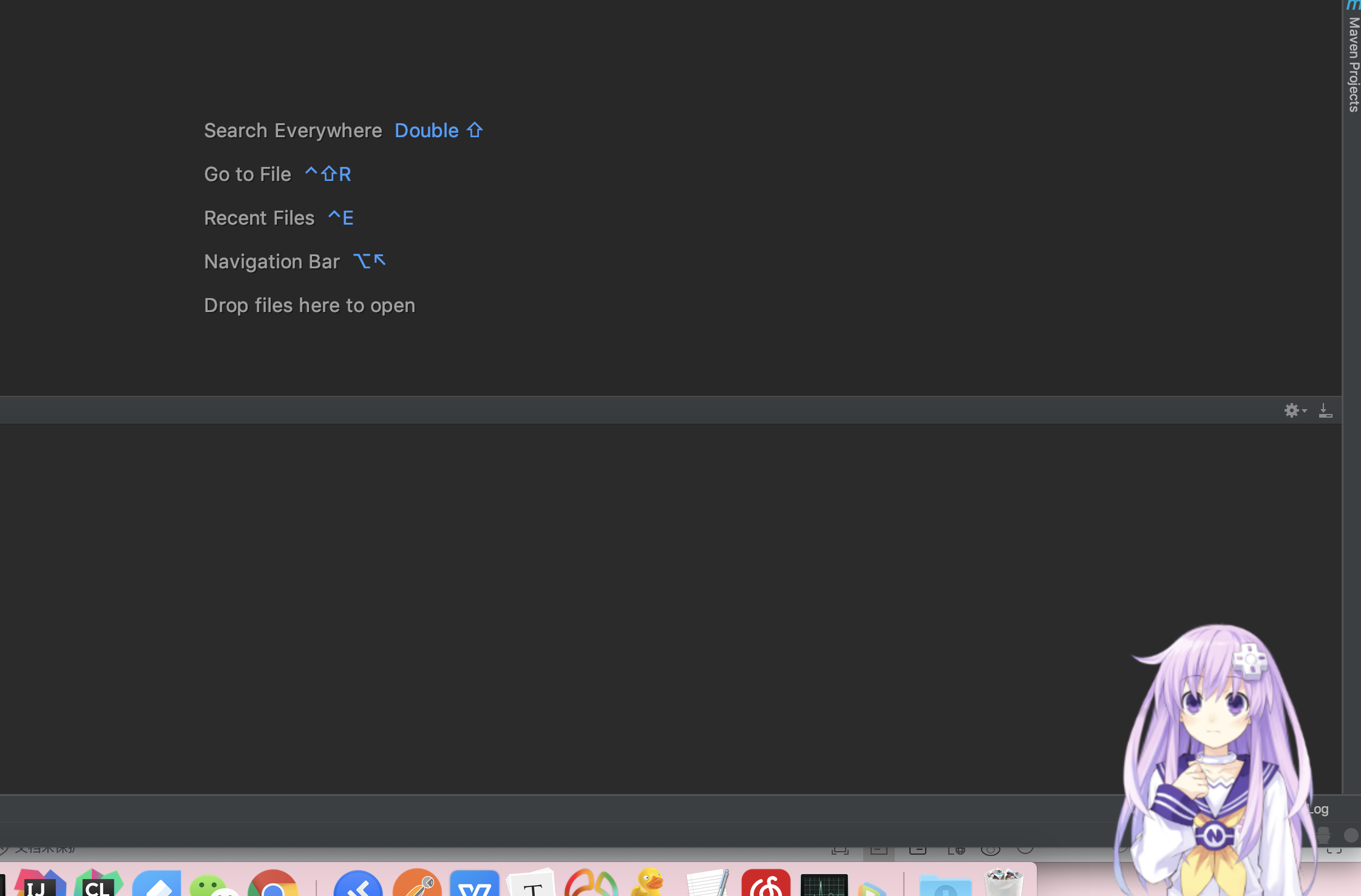The width and height of the screenshot is (1361, 896).
Task: Click the Search Everywhere hint text
Action: 293,131
